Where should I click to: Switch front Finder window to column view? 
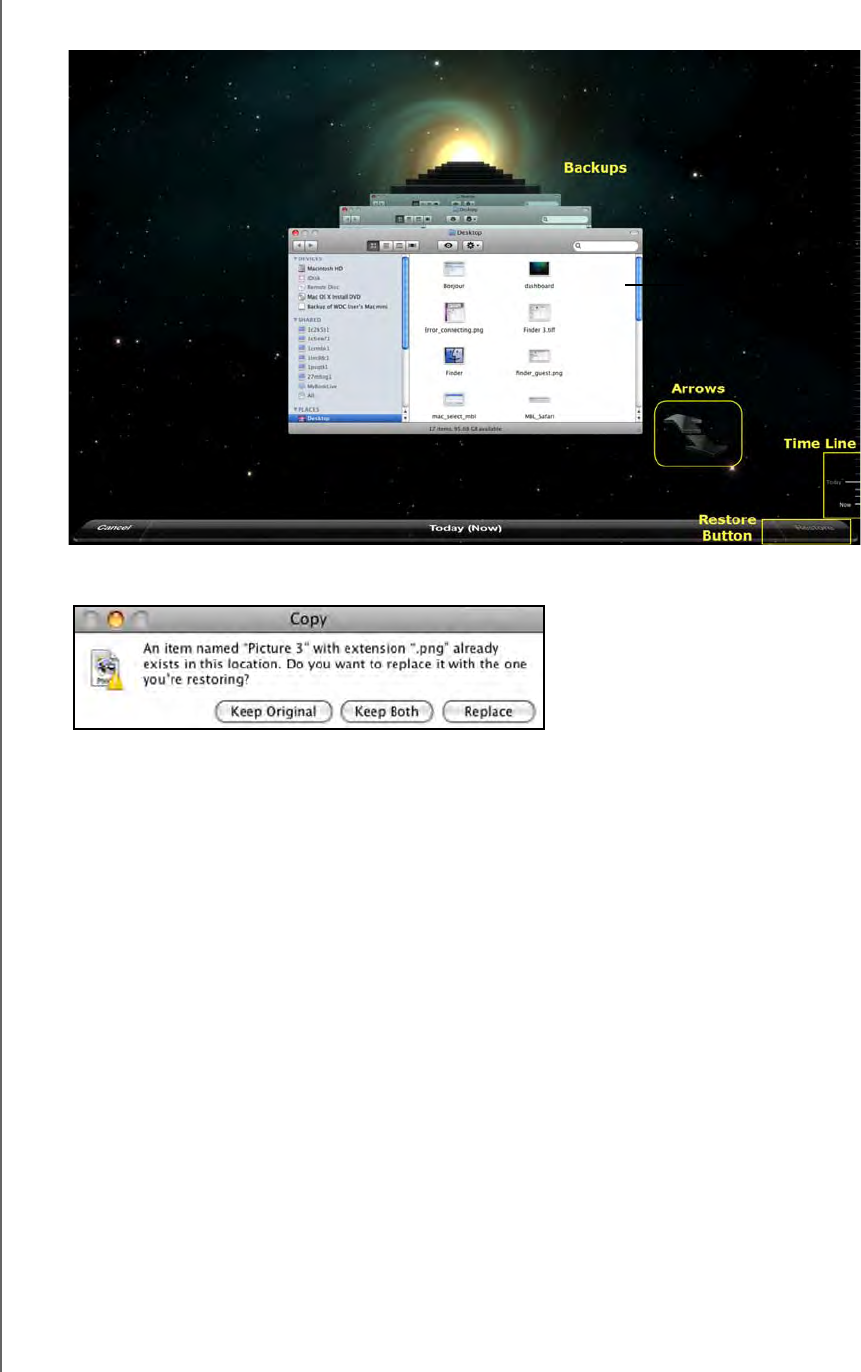pyautogui.click(x=399, y=245)
